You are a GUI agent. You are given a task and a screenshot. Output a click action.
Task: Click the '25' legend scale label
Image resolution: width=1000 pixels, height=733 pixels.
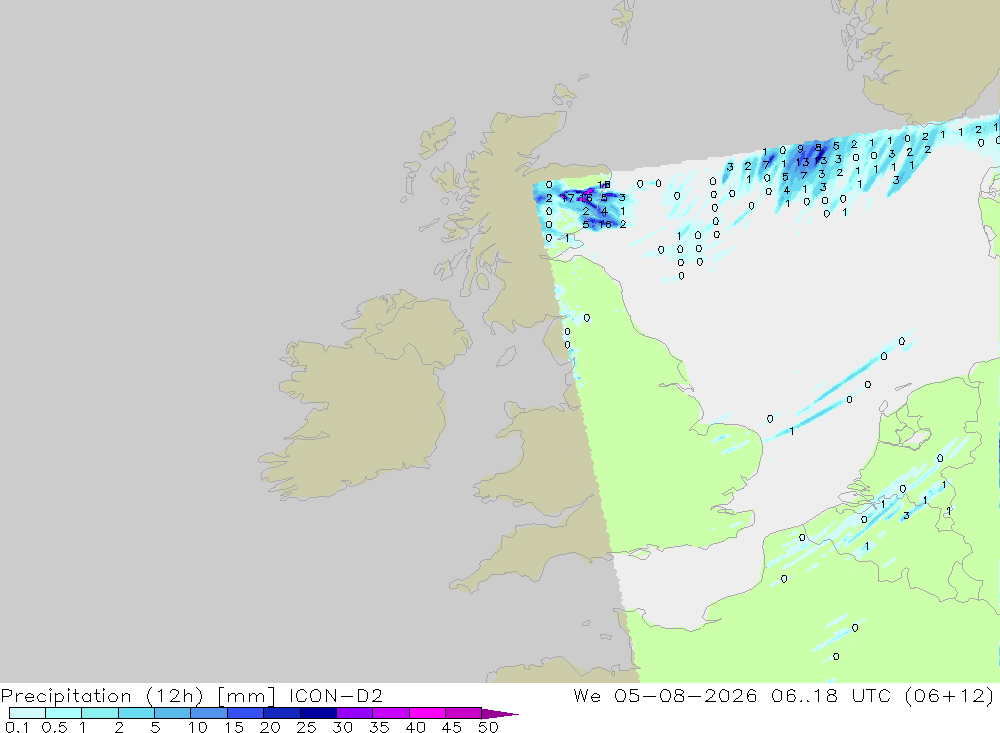tap(306, 727)
